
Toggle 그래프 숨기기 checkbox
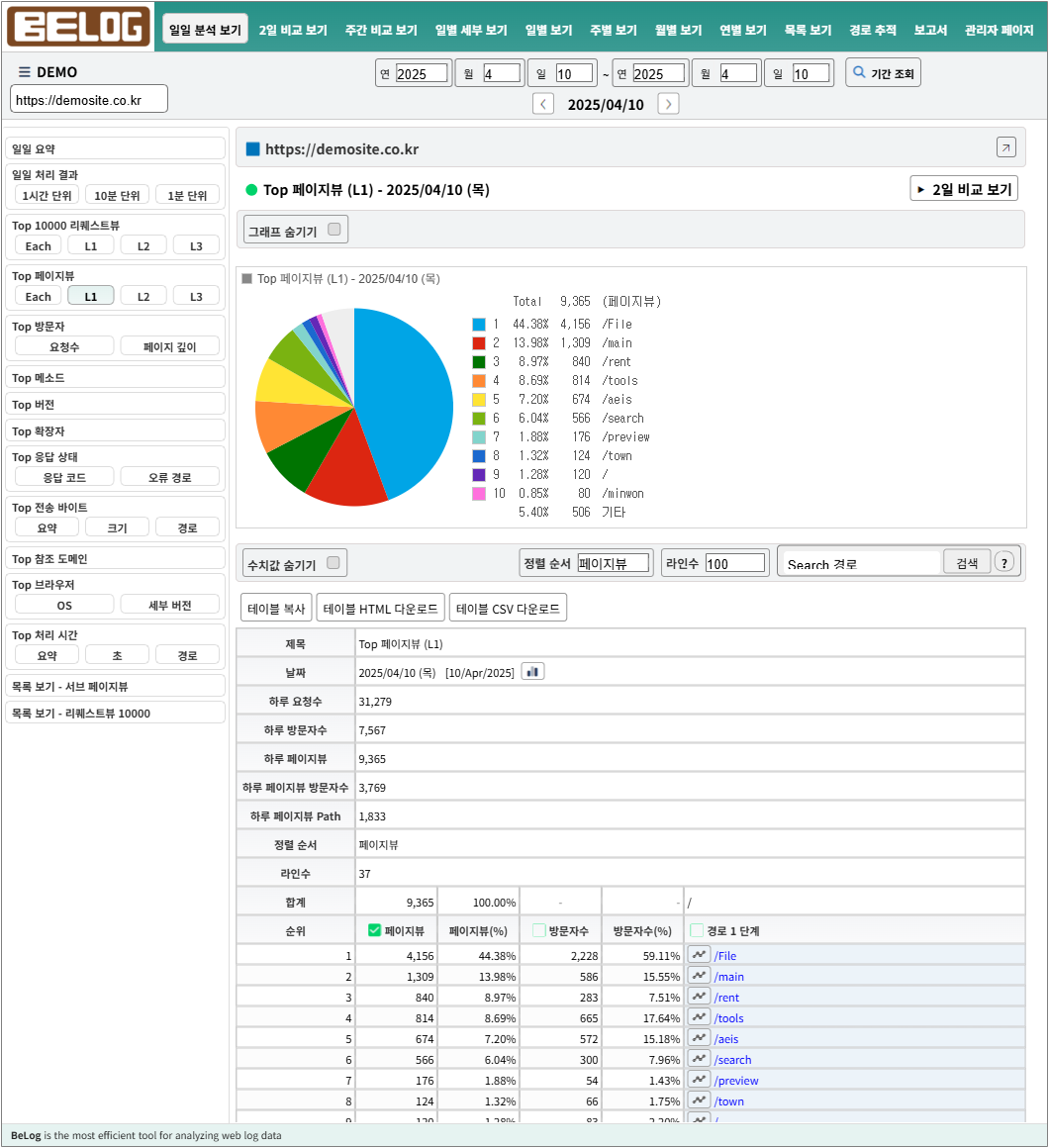[334, 230]
